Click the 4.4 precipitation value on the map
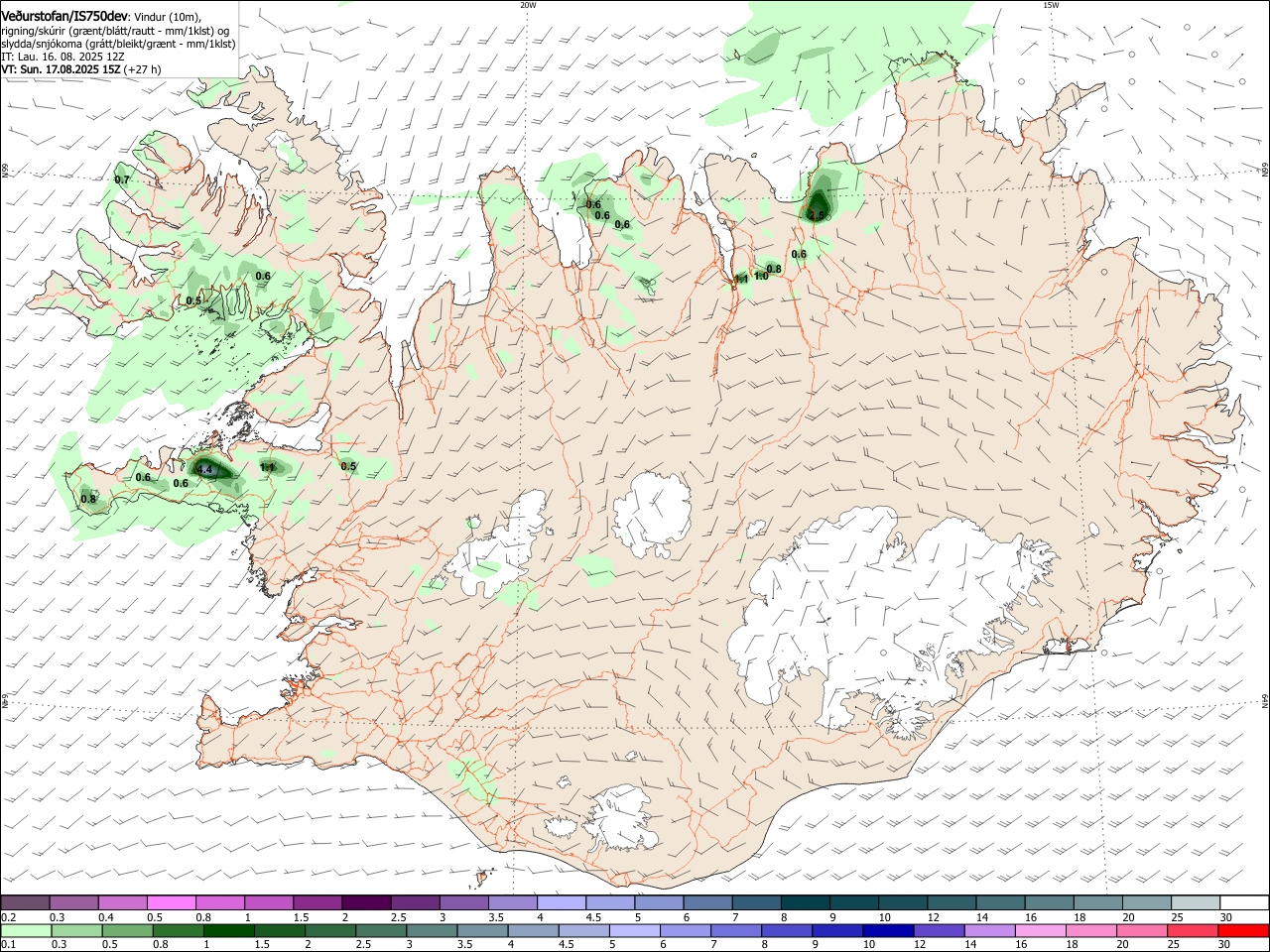 [x=205, y=469]
